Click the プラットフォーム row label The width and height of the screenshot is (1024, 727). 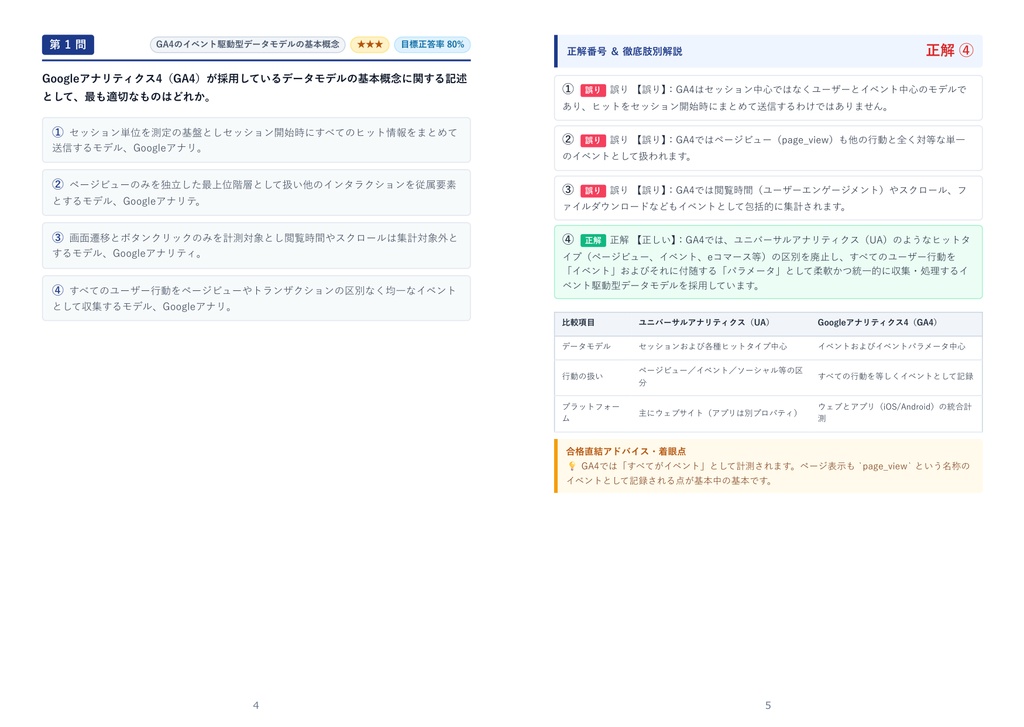click(x=590, y=413)
